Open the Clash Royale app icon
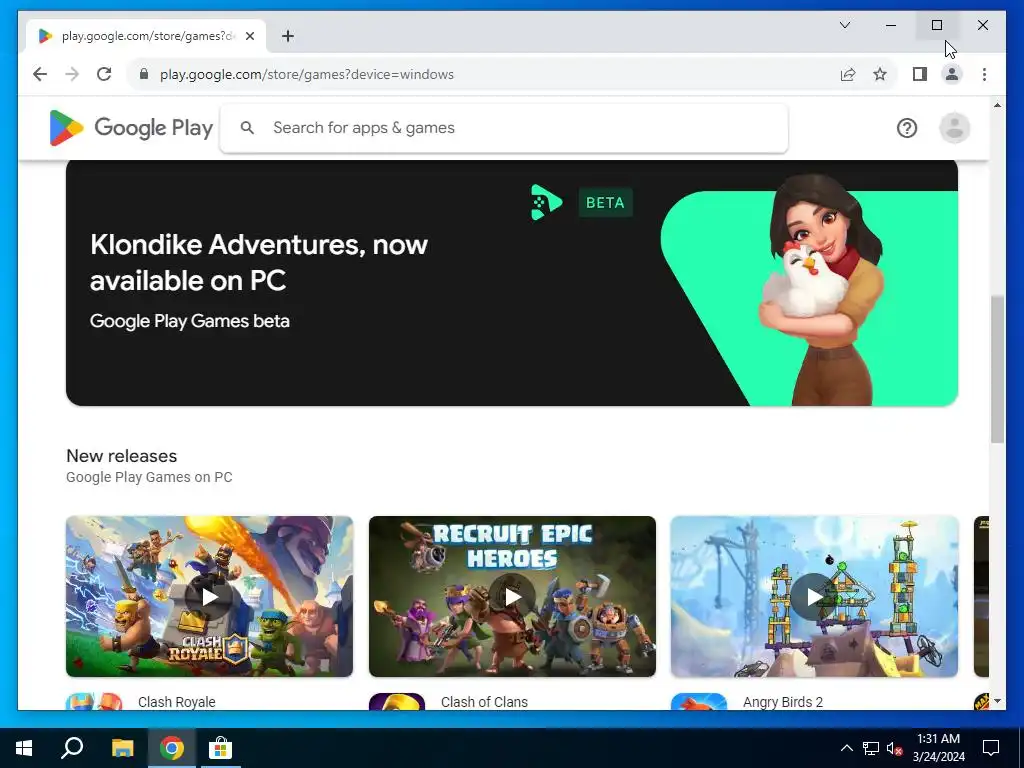 click(x=94, y=701)
